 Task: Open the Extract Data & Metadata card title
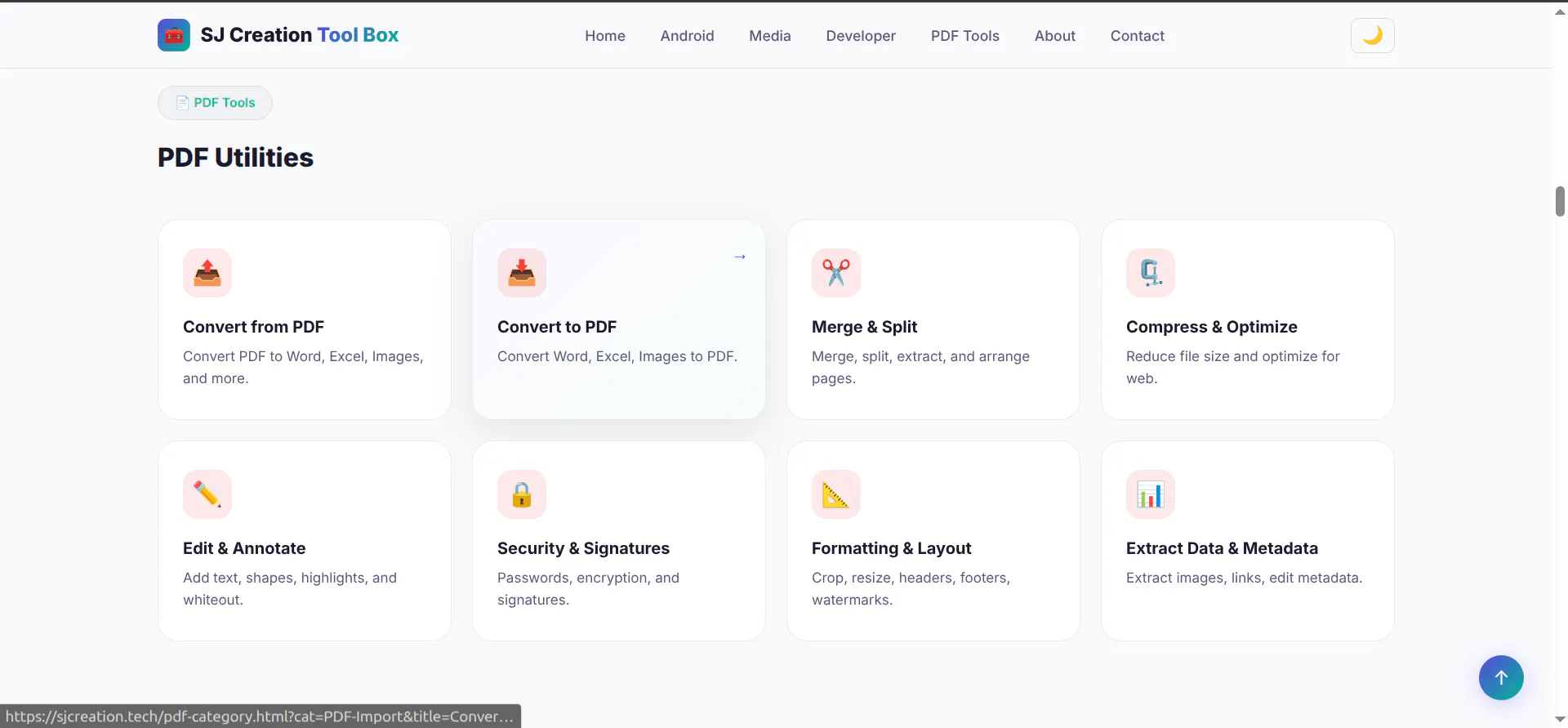tap(1222, 548)
